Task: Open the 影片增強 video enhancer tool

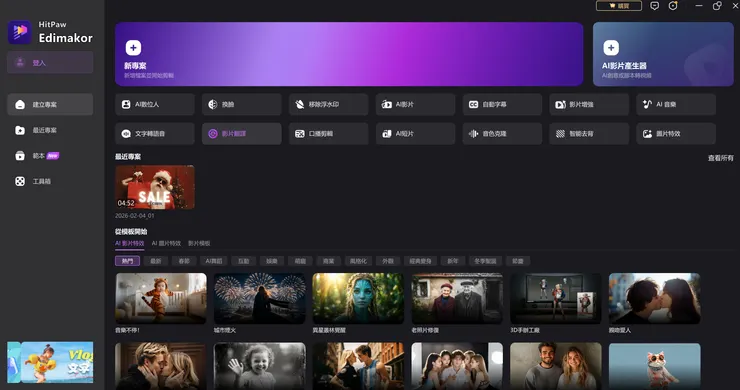Action: click(589, 104)
